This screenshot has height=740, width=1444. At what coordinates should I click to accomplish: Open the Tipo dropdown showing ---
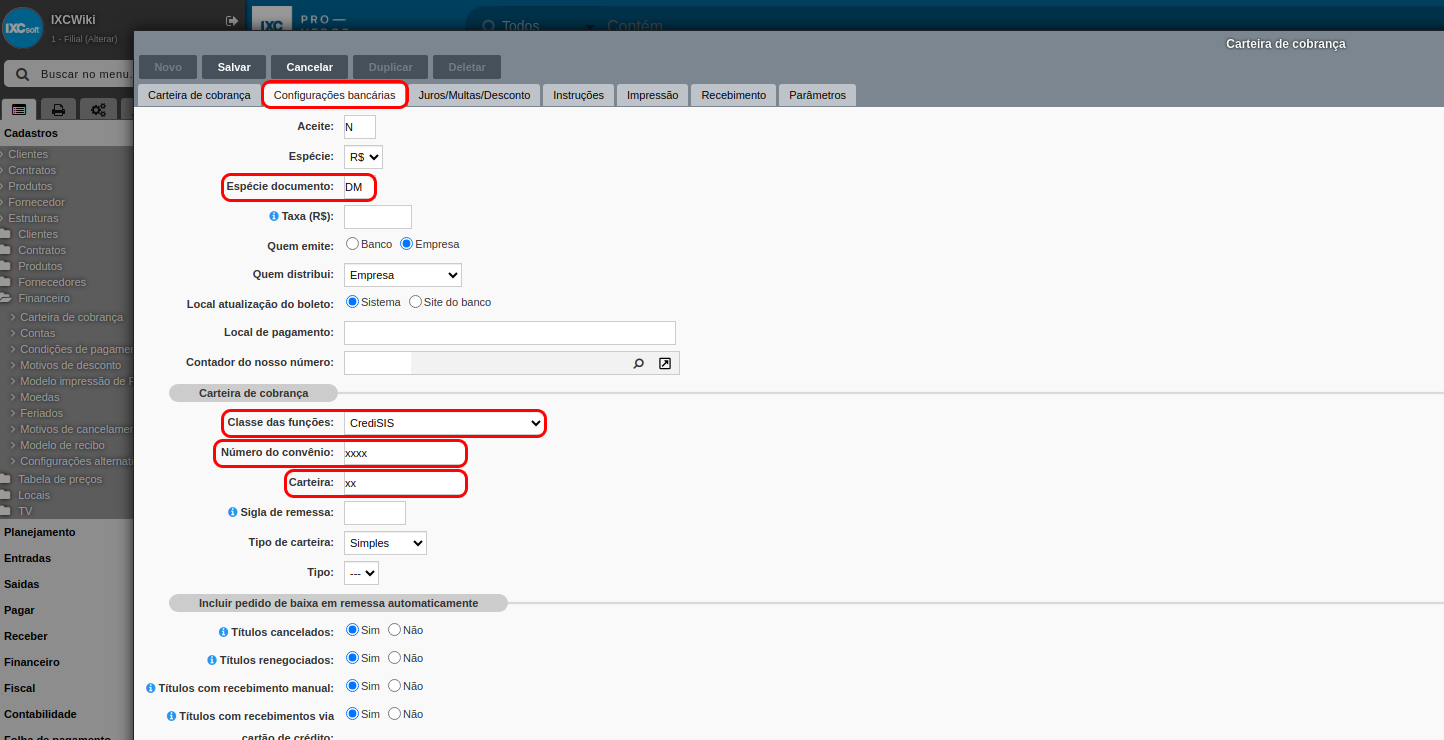point(361,573)
